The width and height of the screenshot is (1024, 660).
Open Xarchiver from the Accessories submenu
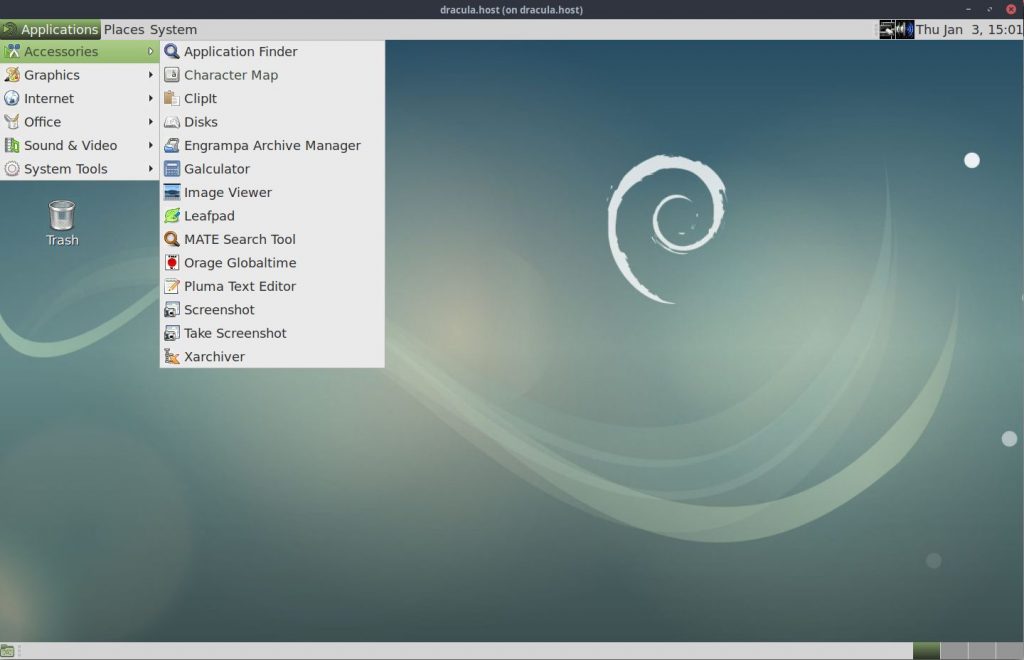pos(272,357)
